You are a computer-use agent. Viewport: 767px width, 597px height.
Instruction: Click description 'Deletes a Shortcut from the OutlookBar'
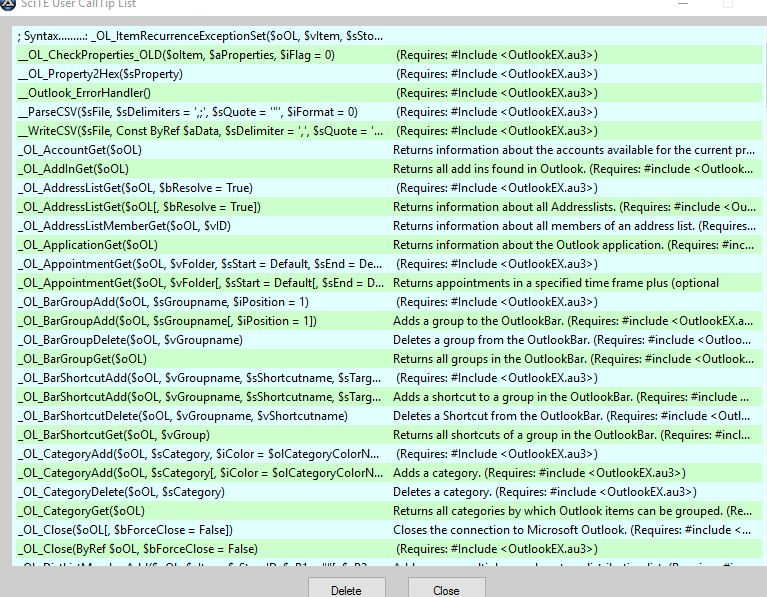click(571, 417)
